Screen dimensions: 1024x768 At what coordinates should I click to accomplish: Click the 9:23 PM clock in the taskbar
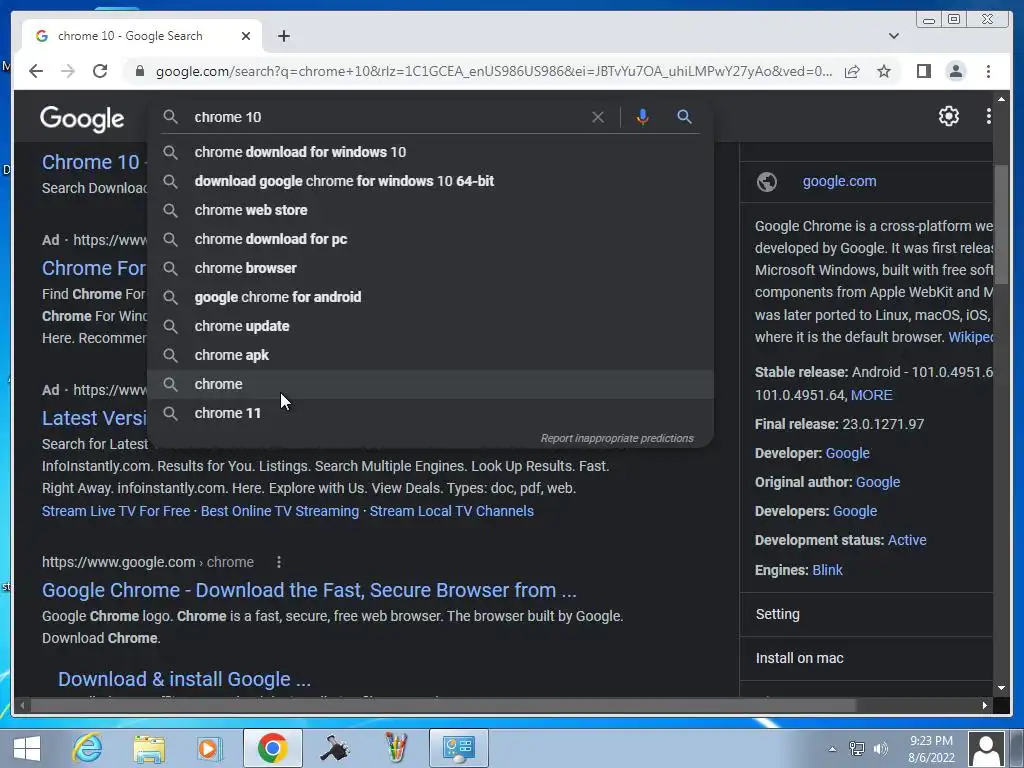click(x=931, y=741)
